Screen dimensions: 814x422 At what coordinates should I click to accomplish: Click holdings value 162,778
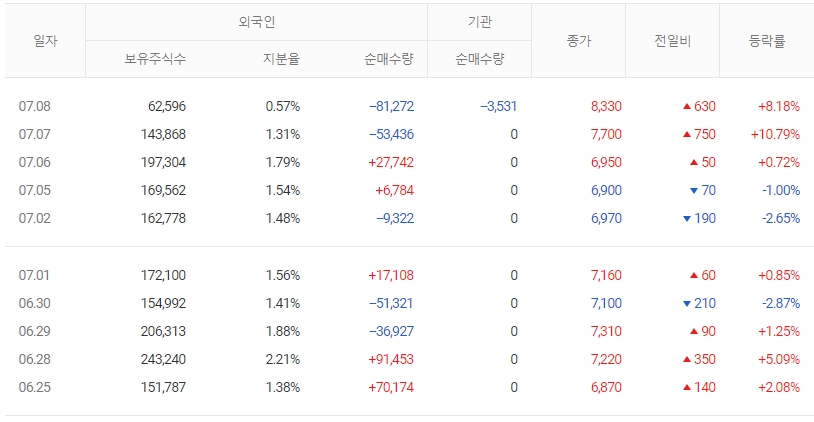tap(163, 219)
